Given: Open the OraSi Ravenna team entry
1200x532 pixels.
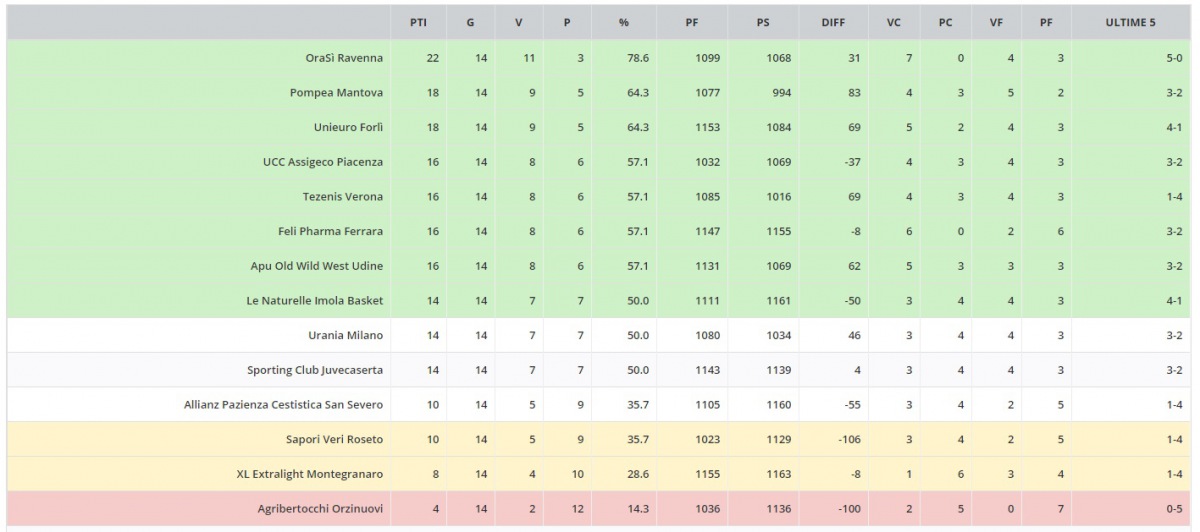Looking at the screenshot, I should coord(344,58).
